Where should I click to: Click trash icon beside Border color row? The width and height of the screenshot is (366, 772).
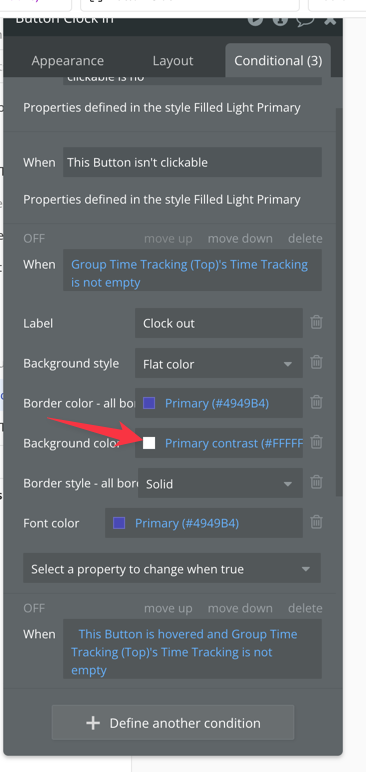point(316,402)
